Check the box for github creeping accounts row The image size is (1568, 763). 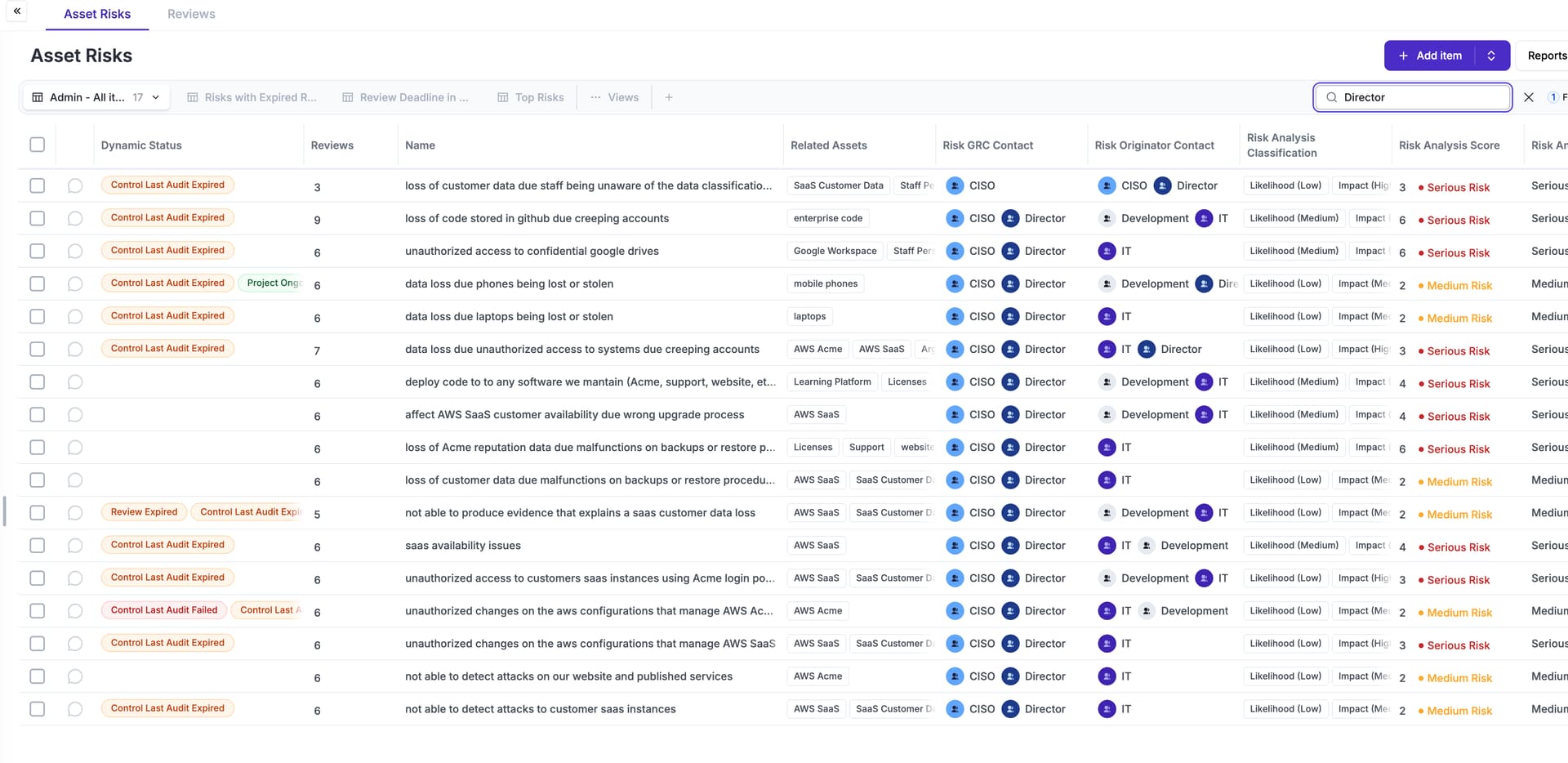(38, 218)
